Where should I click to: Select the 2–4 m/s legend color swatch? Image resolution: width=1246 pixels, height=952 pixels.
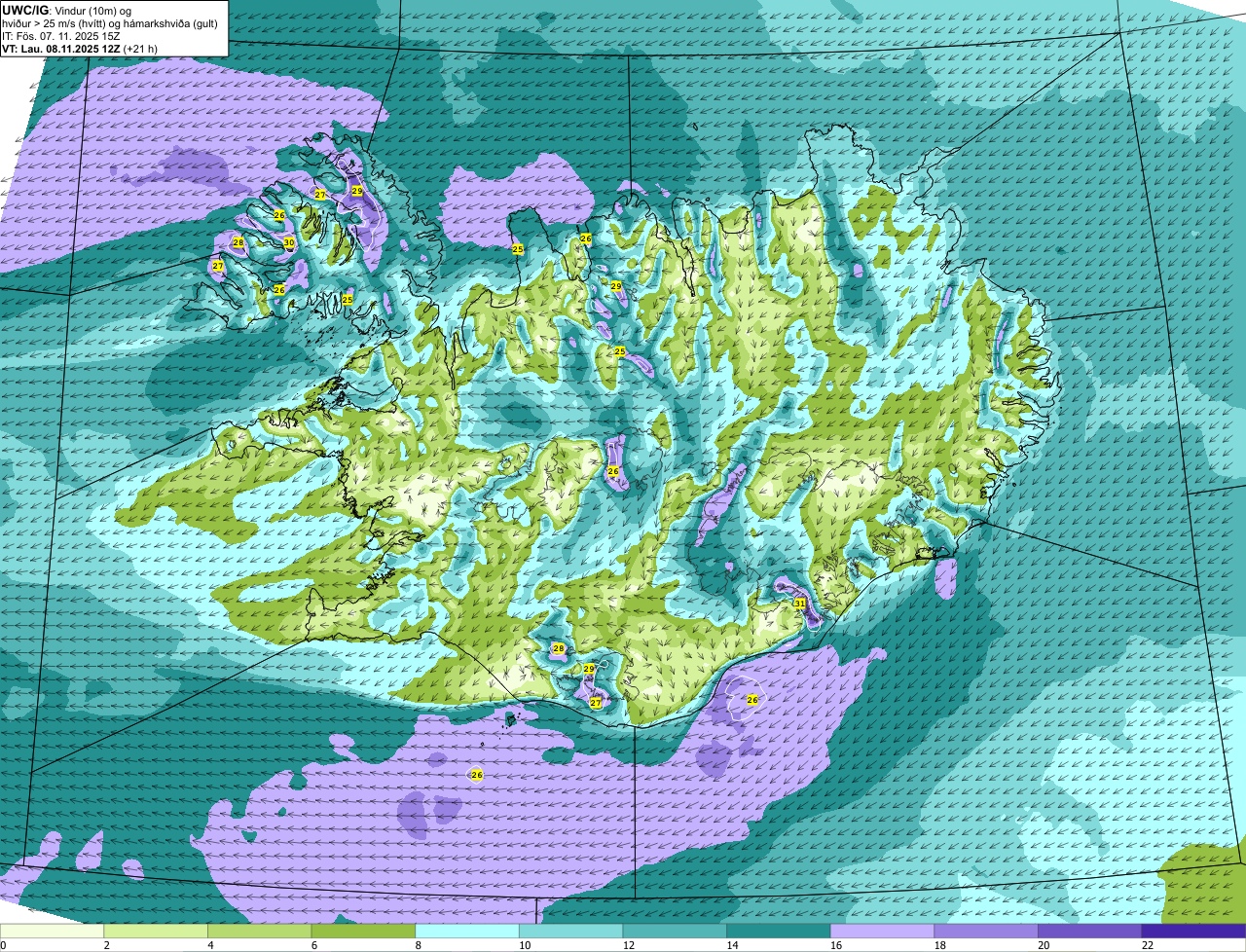coord(156,931)
